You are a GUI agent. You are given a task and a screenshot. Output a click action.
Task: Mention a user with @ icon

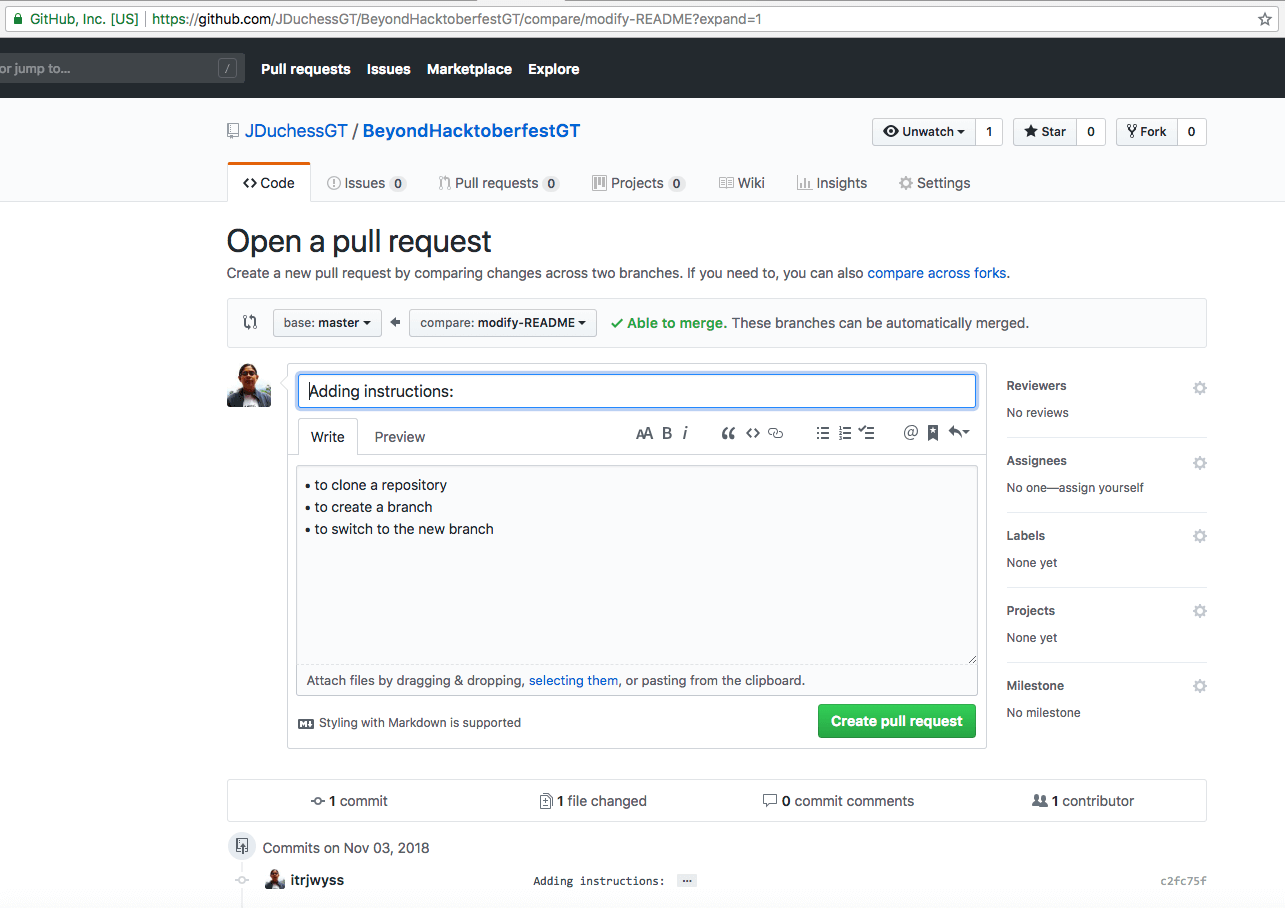(910, 433)
